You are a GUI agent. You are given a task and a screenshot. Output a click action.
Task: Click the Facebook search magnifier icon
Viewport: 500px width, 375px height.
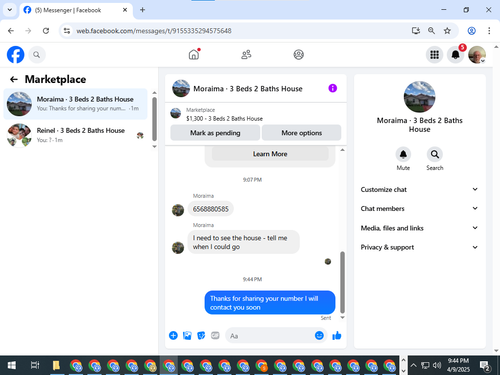(37, 55)
